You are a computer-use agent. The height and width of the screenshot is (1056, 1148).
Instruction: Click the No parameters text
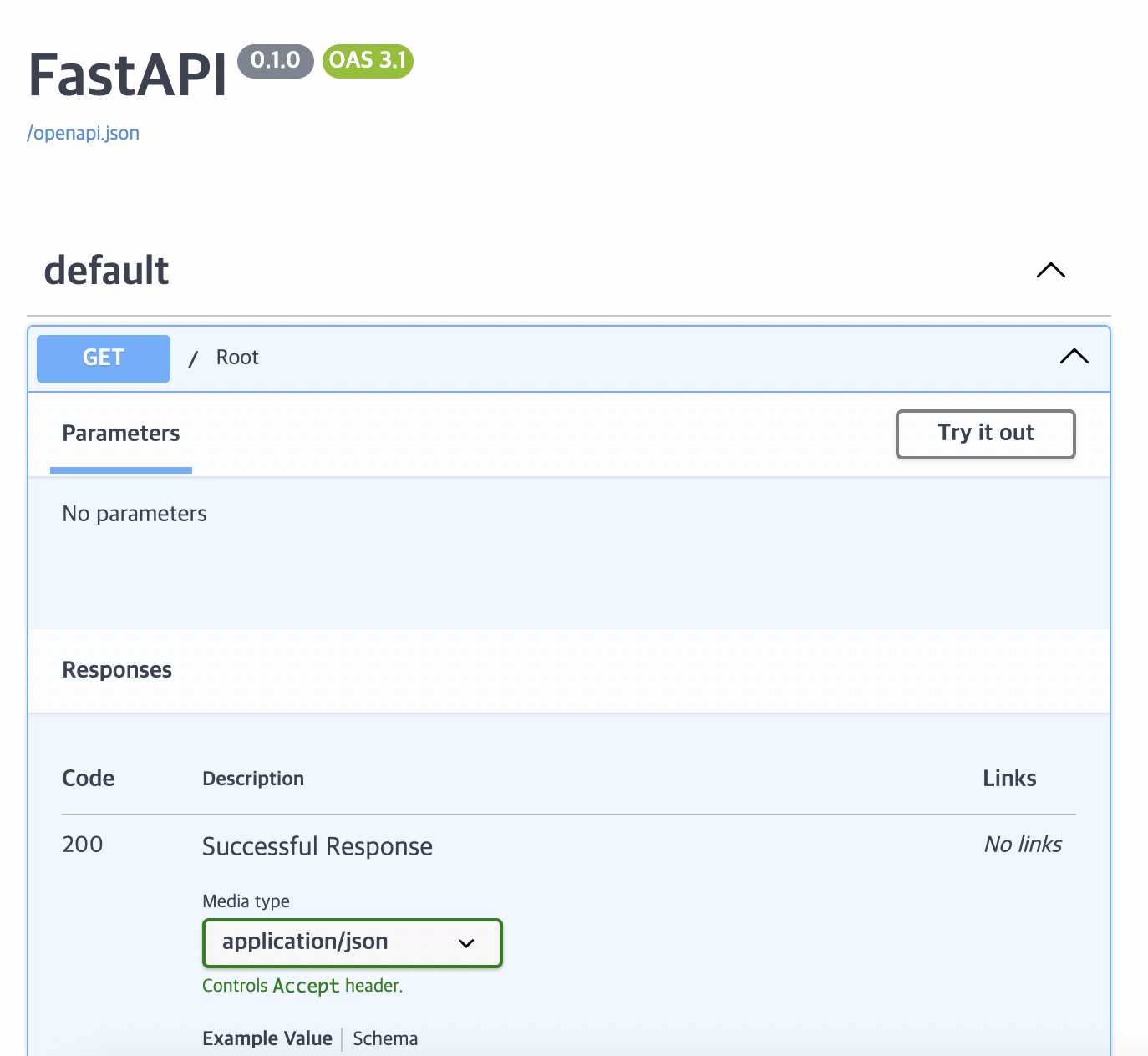click(135, 514)
